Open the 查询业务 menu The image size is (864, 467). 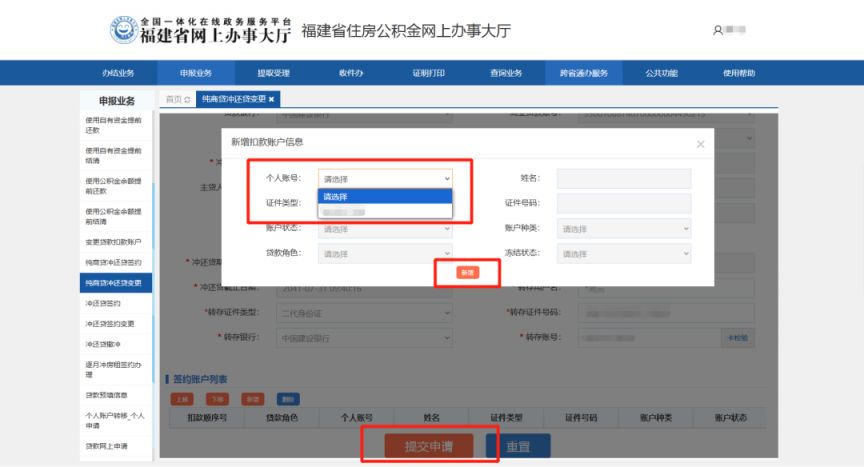pos(506,73)
